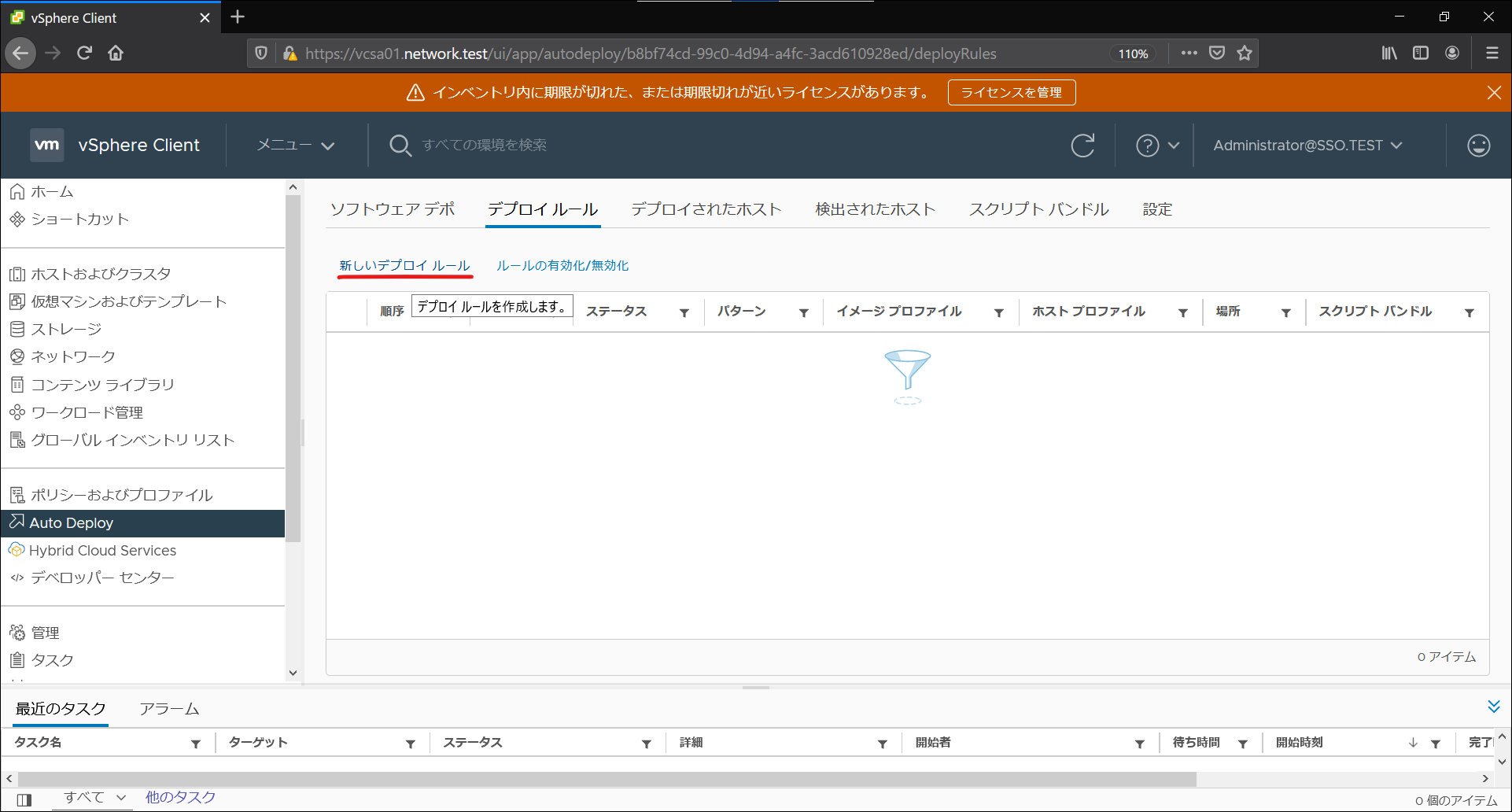Filter the パターン column
The image size is (1512, 812).
[804, 312]
